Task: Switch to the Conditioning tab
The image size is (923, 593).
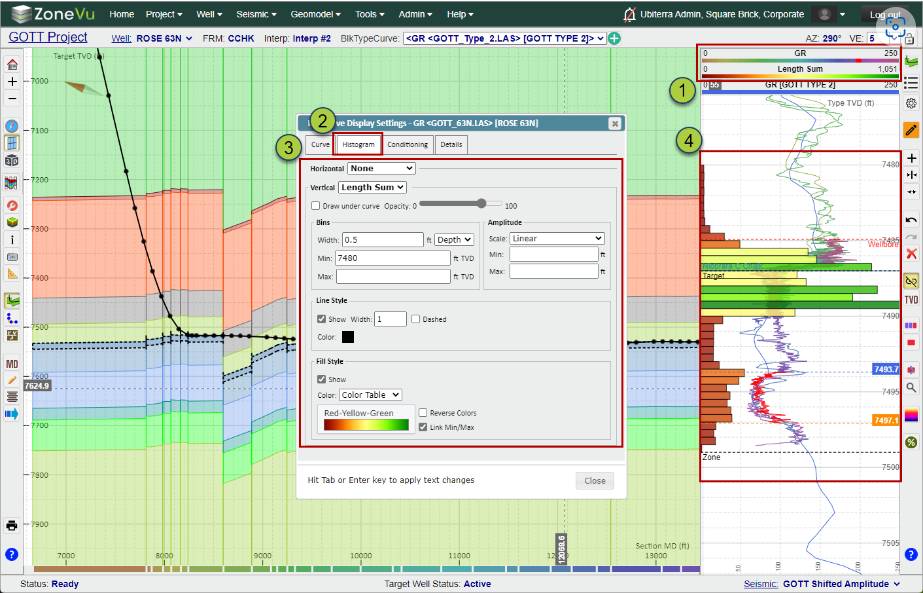Action: [x=407, y=144]
